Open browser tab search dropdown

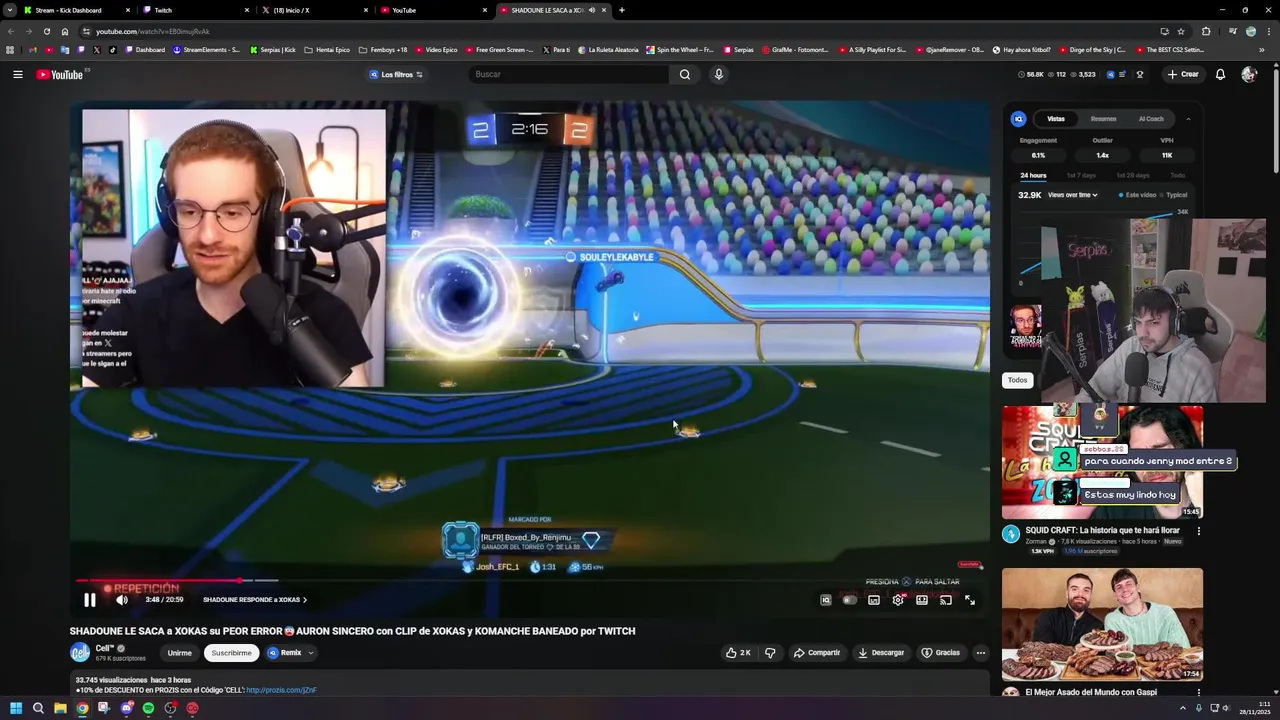[10, 10]
